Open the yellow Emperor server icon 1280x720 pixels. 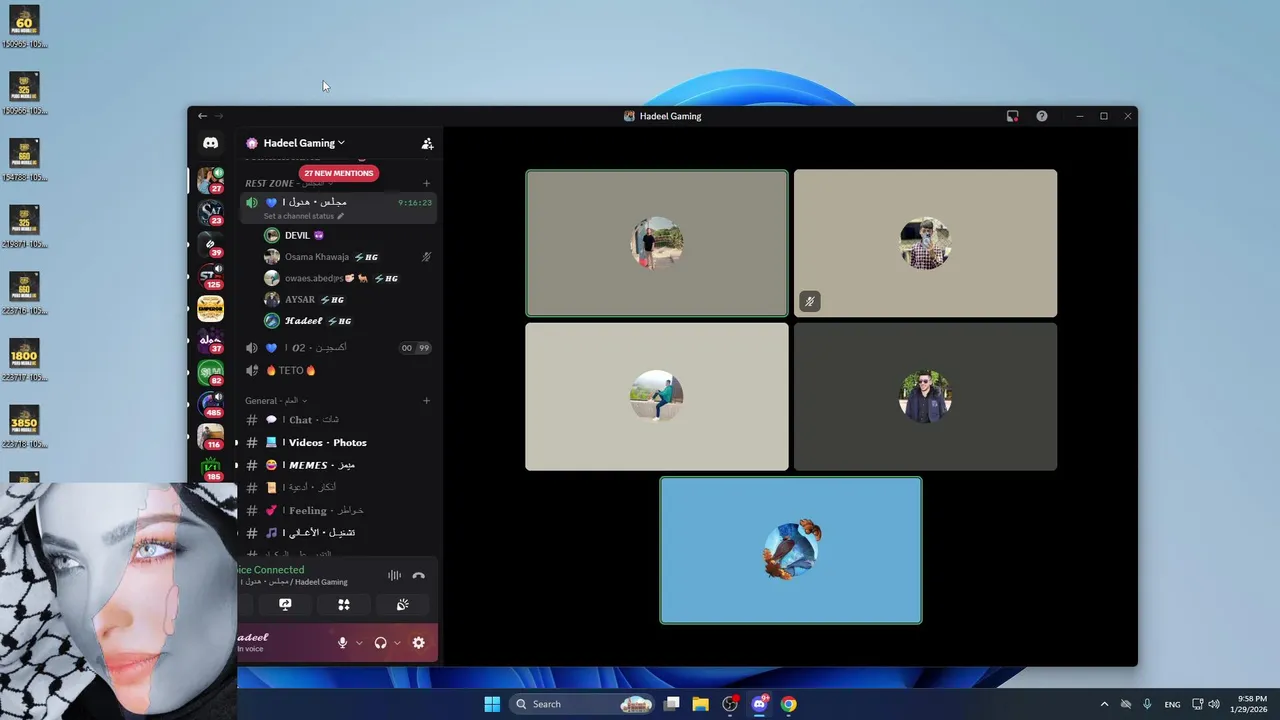[210, 308]
